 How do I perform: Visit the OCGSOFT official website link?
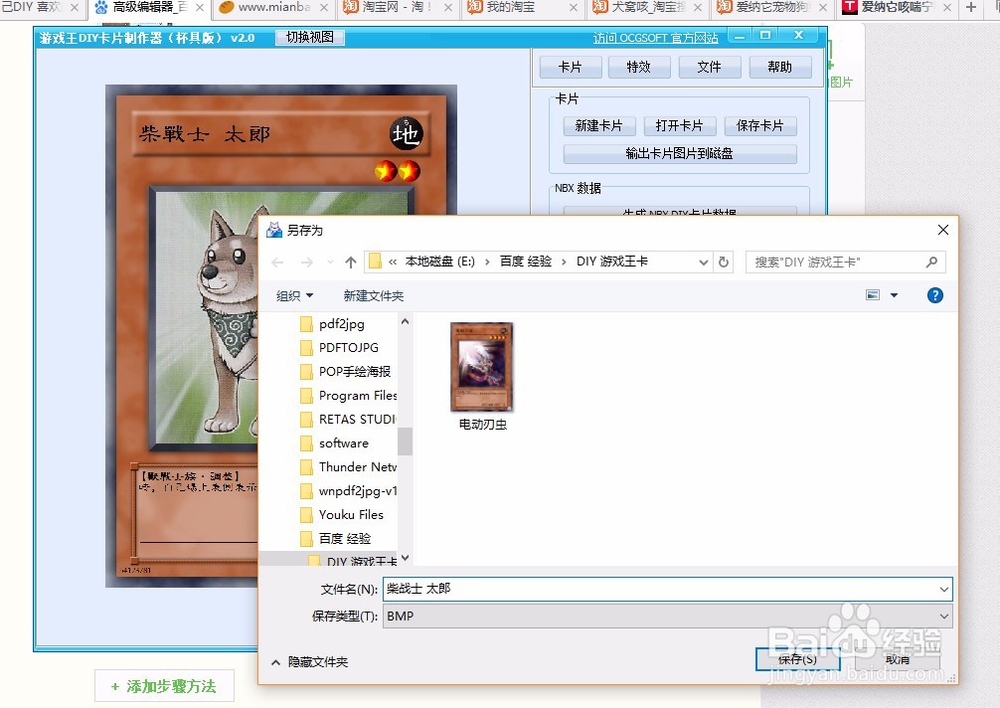656,38
